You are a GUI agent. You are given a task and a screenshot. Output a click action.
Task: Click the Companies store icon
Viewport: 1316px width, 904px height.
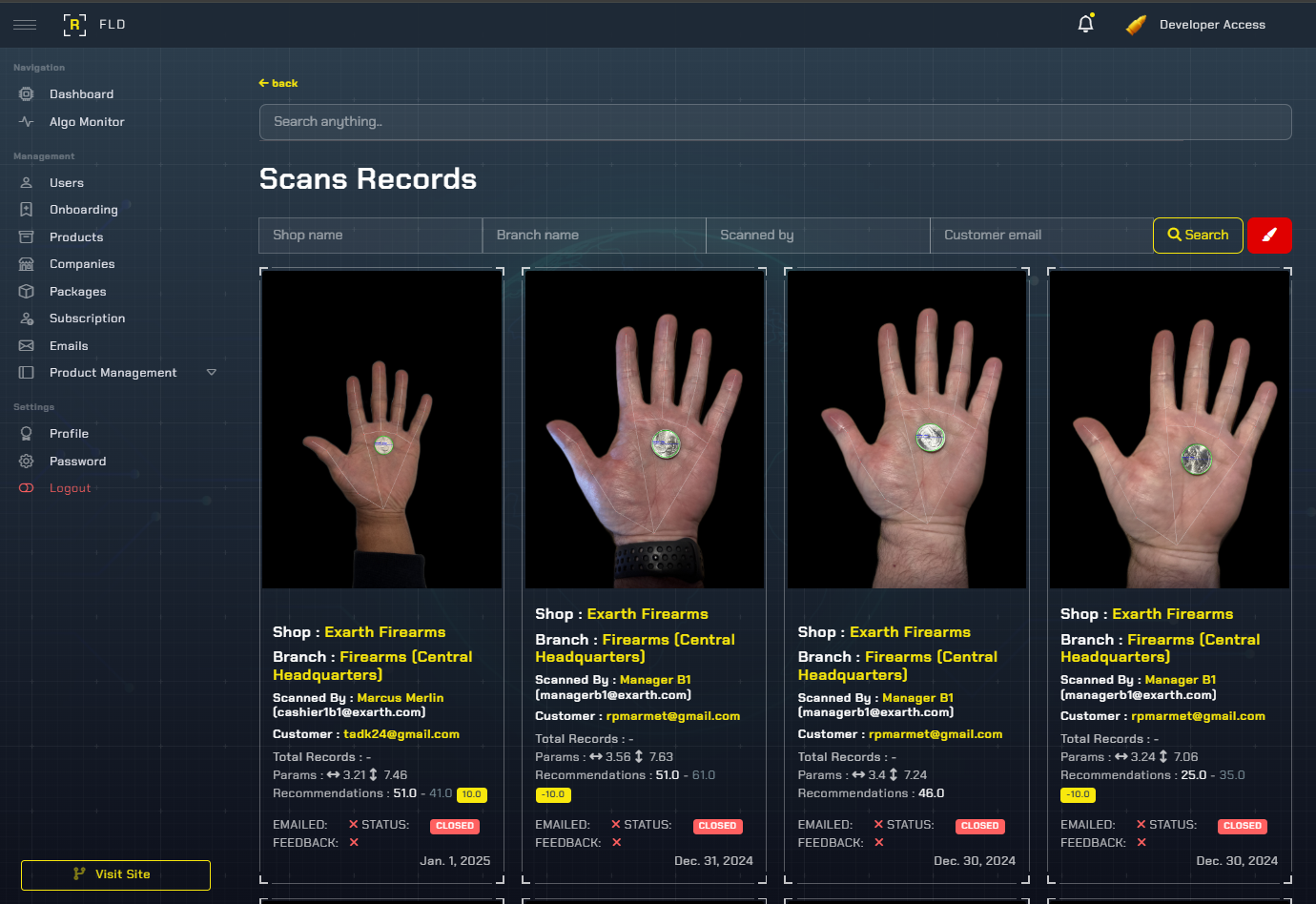pos(27,264)
